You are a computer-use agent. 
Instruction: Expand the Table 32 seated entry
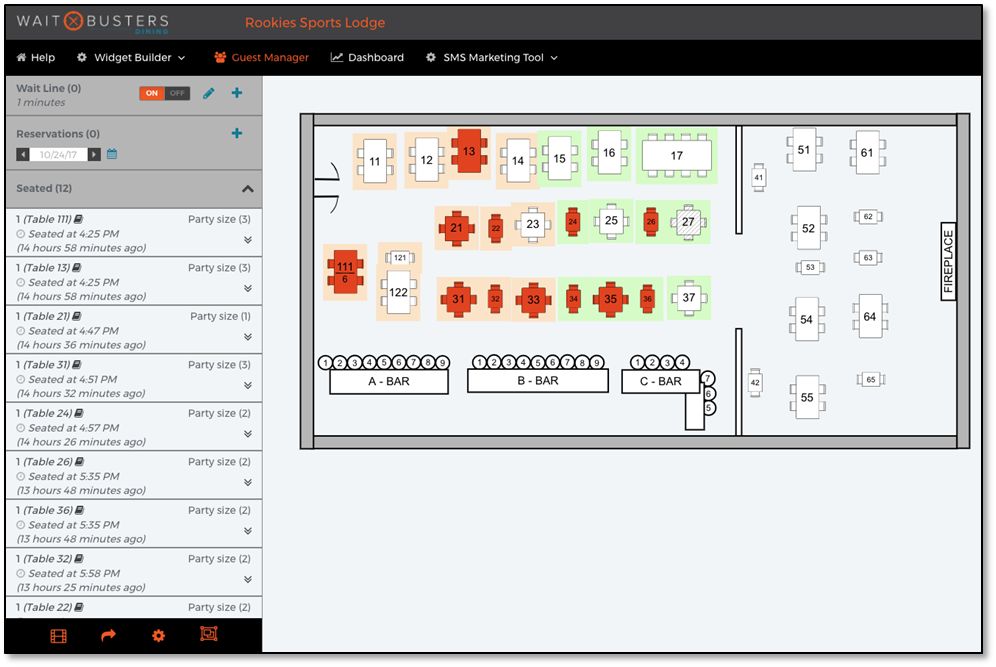[x=248, y=579]
